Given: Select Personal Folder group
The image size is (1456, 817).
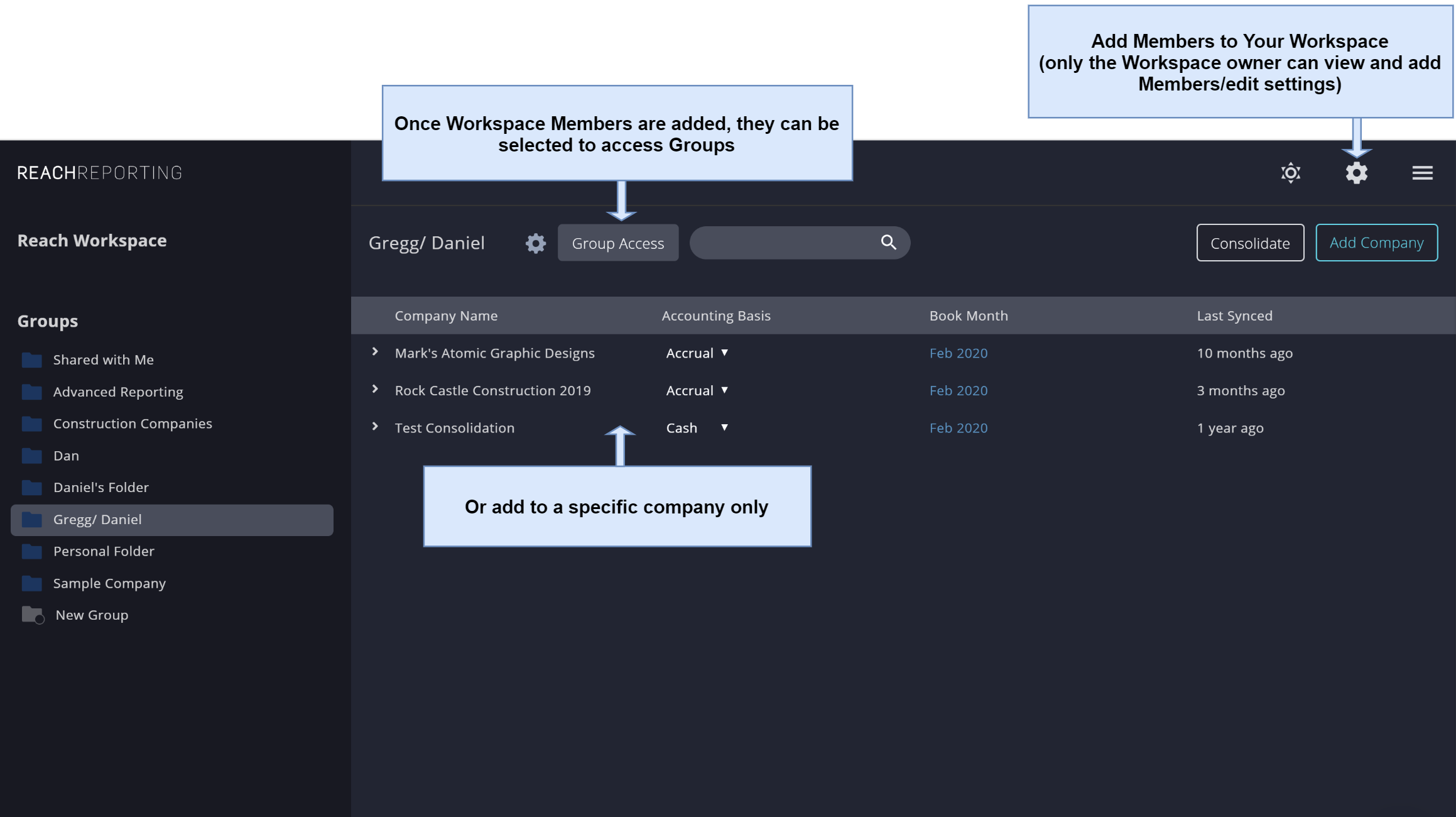Looking at the screenshot, I should click(x=172, y=551).
